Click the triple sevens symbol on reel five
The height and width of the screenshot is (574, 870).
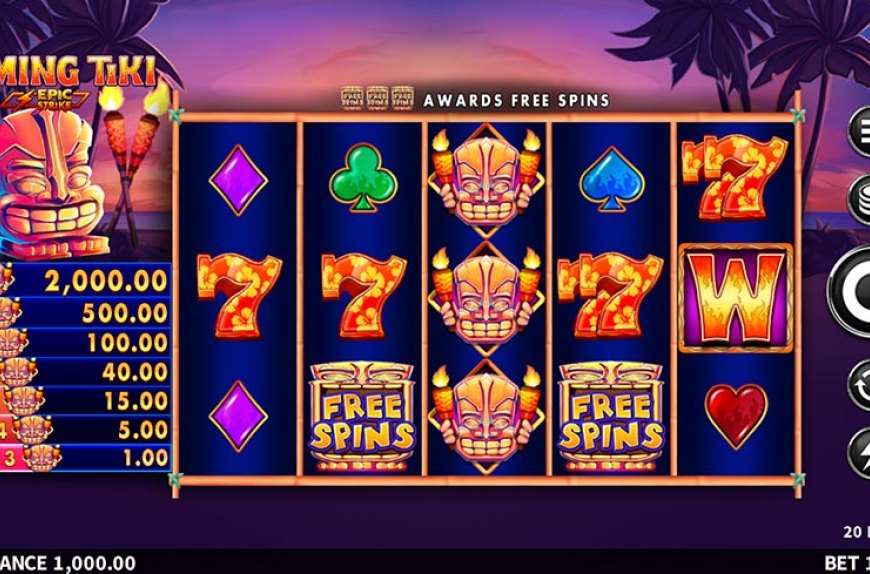[x=735, y=177]
